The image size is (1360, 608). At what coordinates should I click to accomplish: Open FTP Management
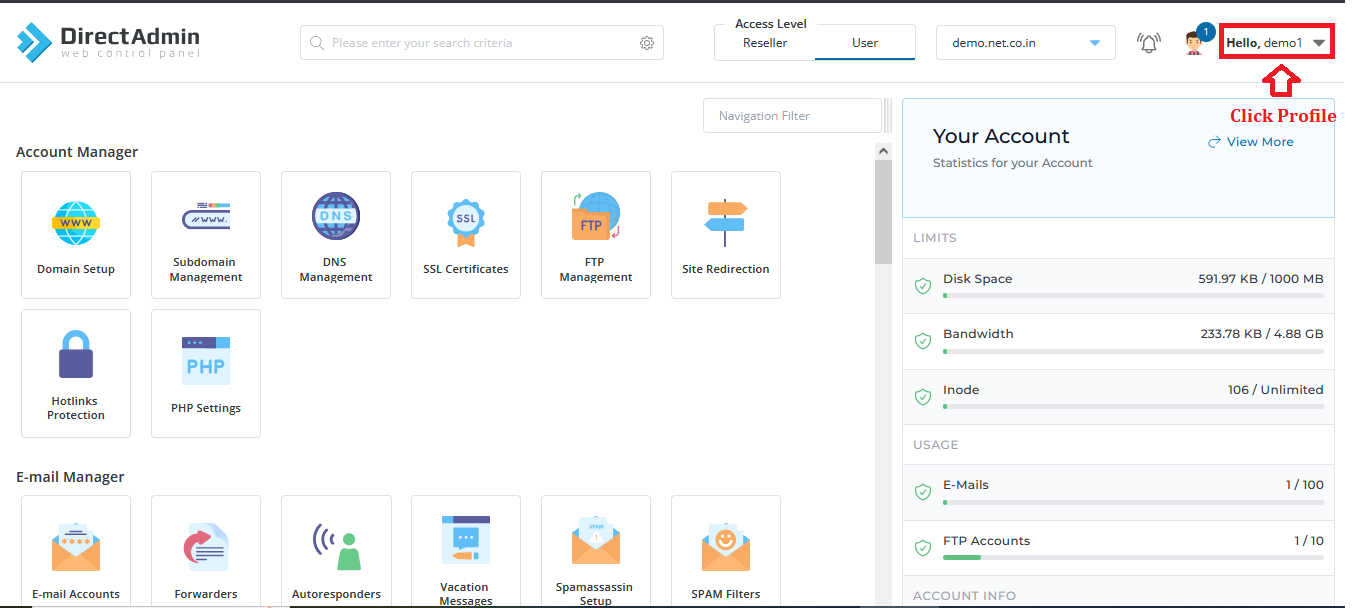(596, 235)
